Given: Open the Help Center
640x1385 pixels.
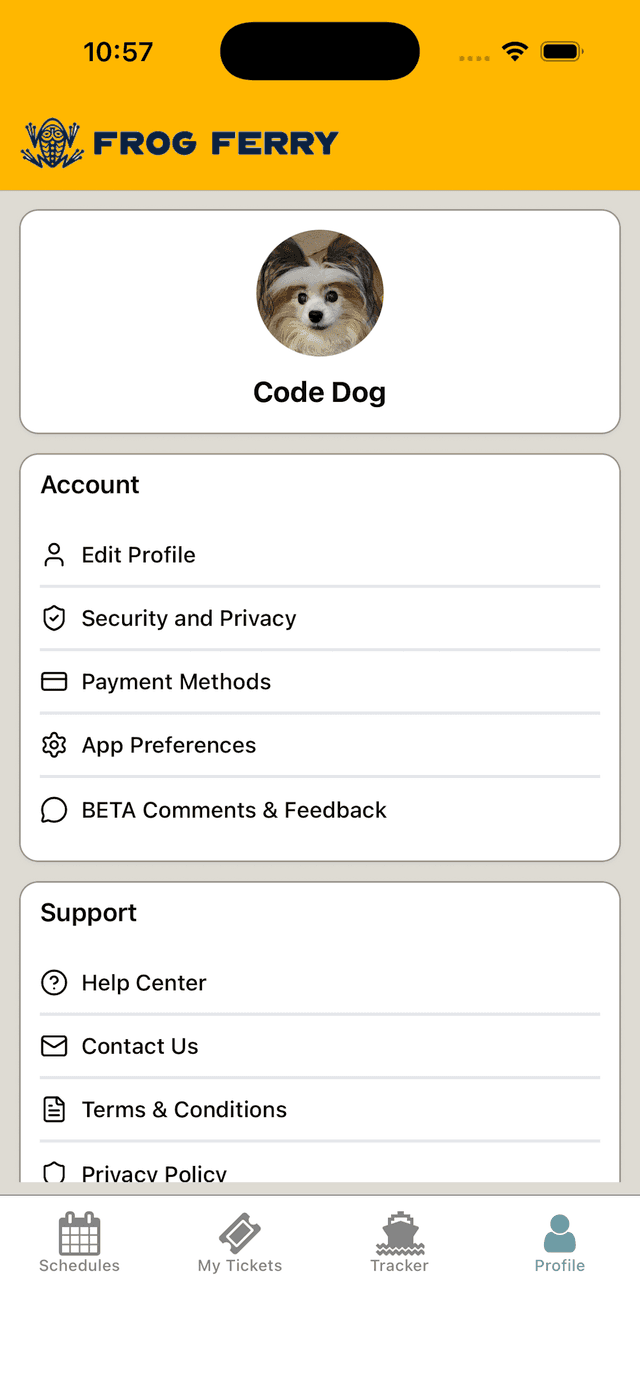Looking at the screenshot, I should [x=143, y=982].
